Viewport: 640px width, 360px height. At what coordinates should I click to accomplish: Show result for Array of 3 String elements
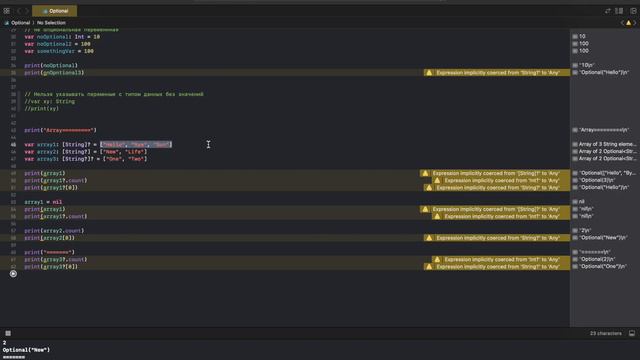click(575, 144)
